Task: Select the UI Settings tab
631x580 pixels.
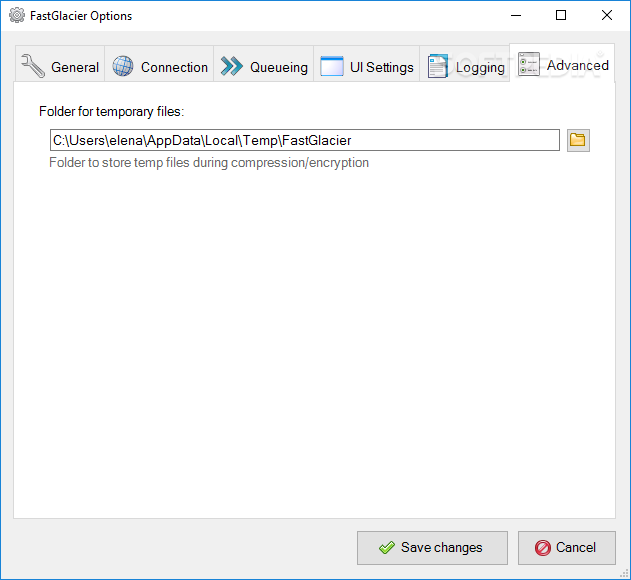Action: click(x=367, y=65)
